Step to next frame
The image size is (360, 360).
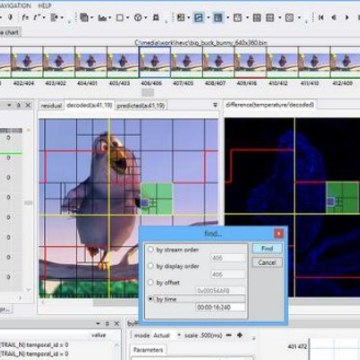[347, 18]
